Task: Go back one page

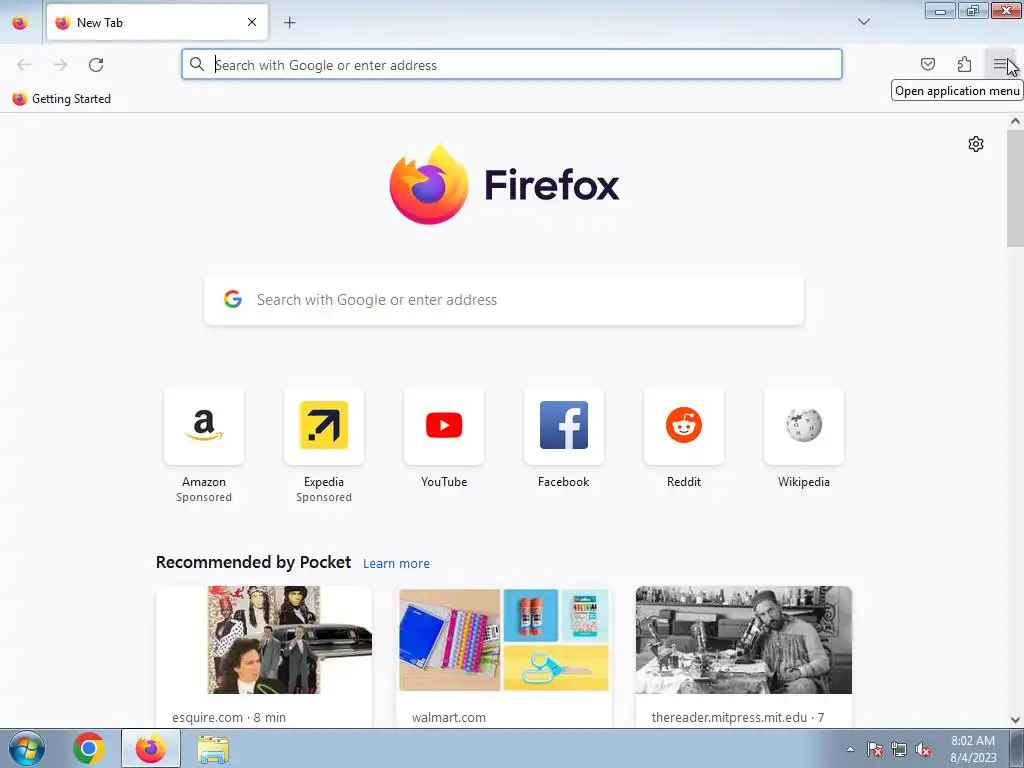Action: (x=24, y=65)
